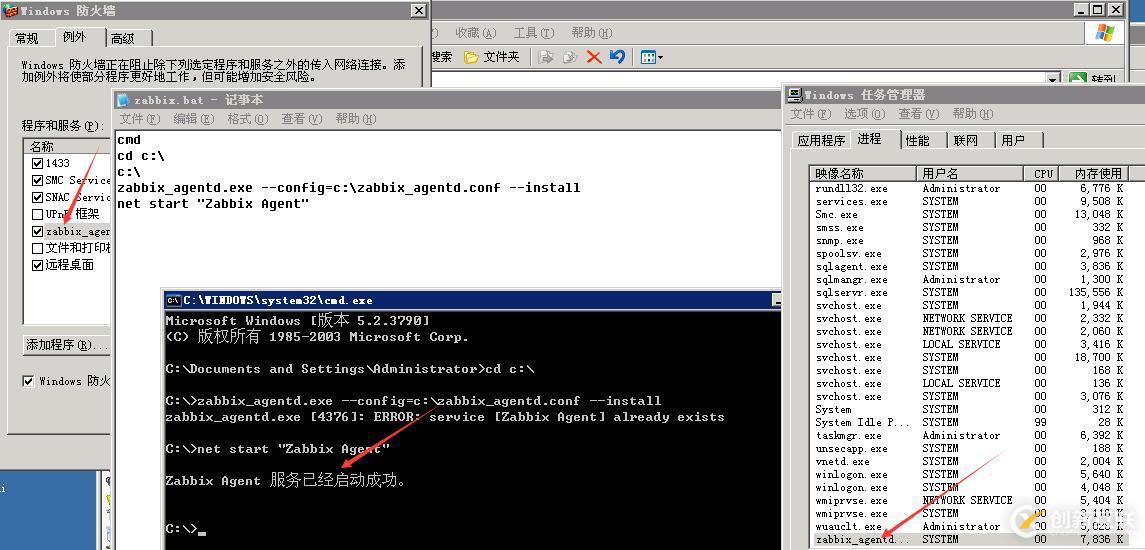Sort processes by 用户名 column header
Viewport: 1145px width, 550px height.
[970, 173]
